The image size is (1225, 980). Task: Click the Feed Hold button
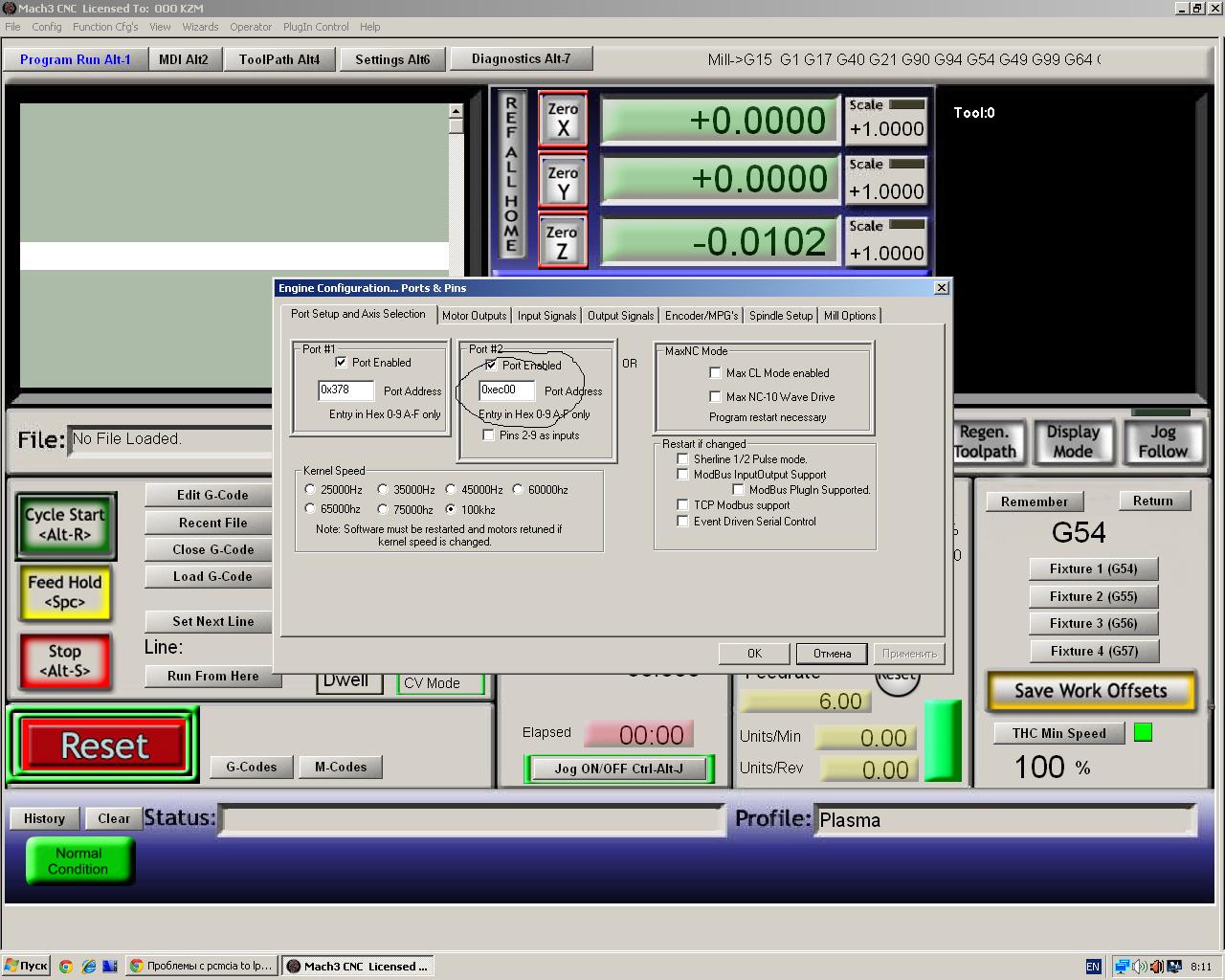[64, 591]
